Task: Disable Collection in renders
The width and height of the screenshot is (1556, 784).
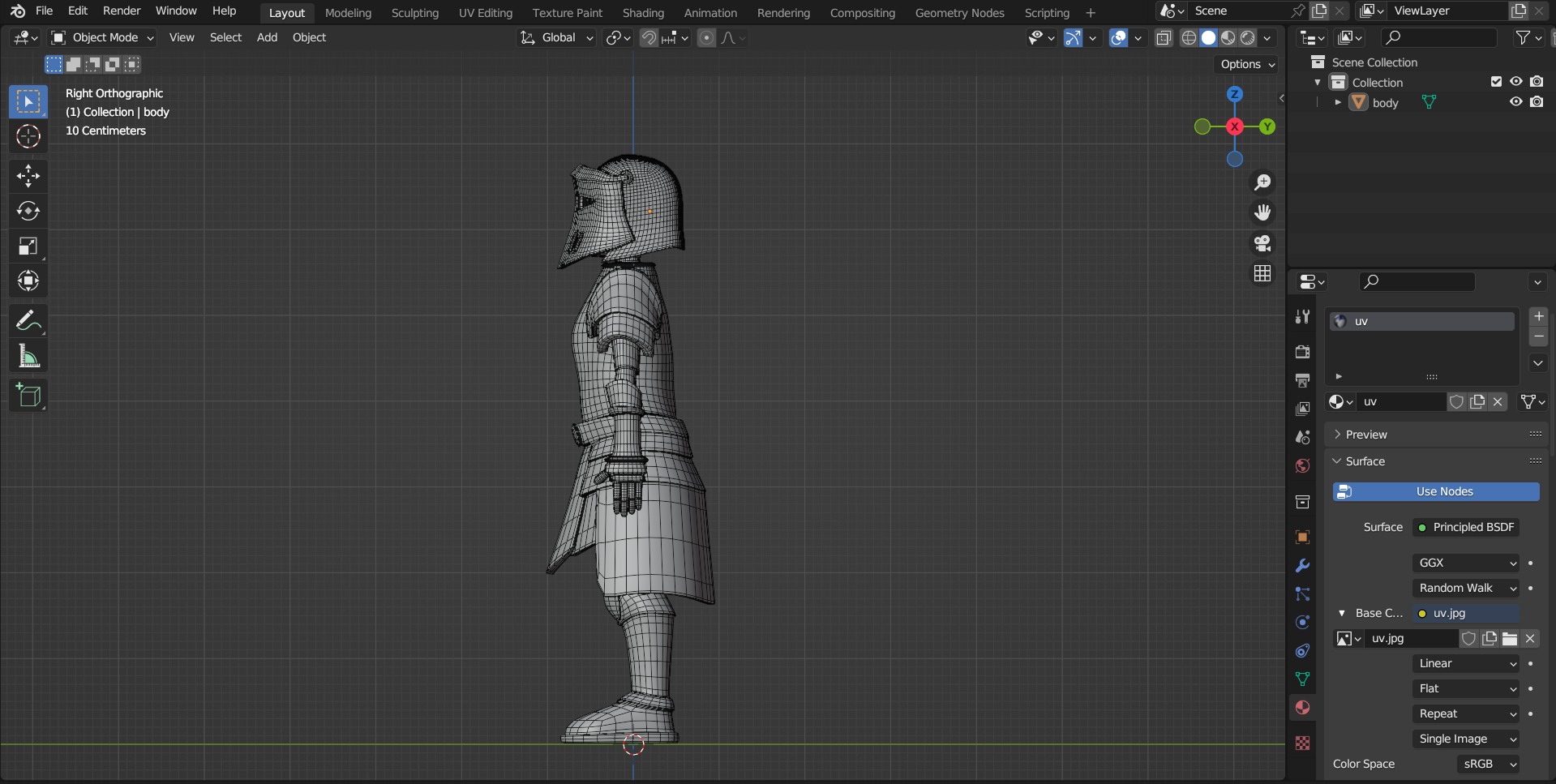Action: point(1537,82)
